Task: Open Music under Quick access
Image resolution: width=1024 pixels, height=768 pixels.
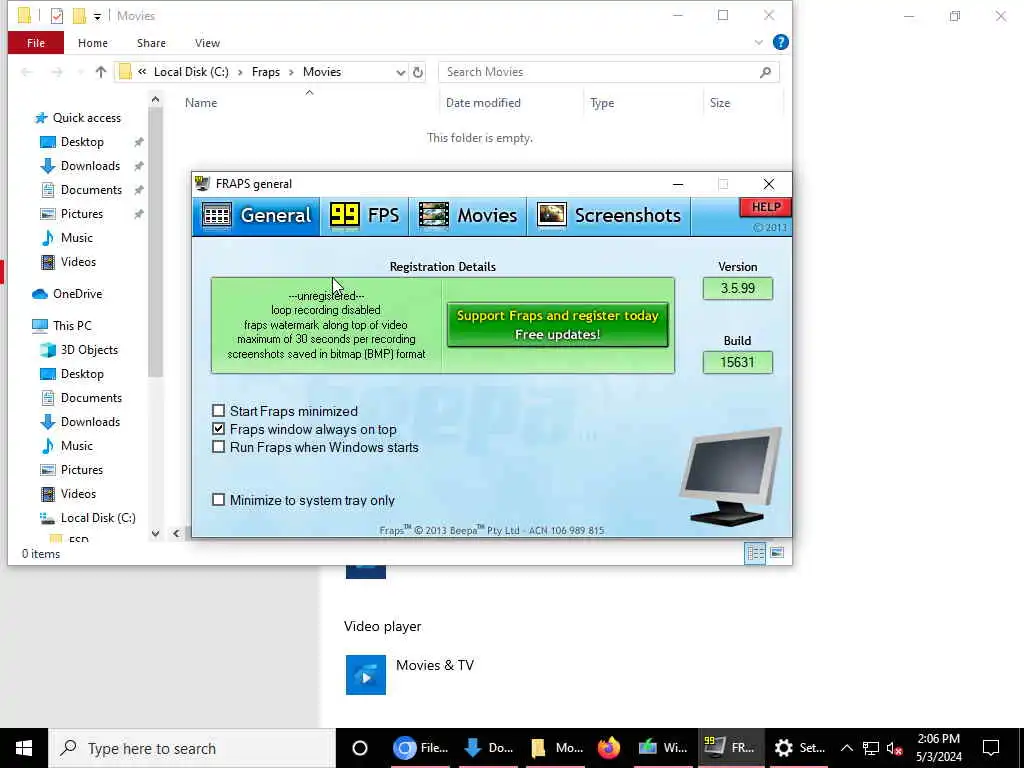Action: pyautogui.click(x=76, y=238)
